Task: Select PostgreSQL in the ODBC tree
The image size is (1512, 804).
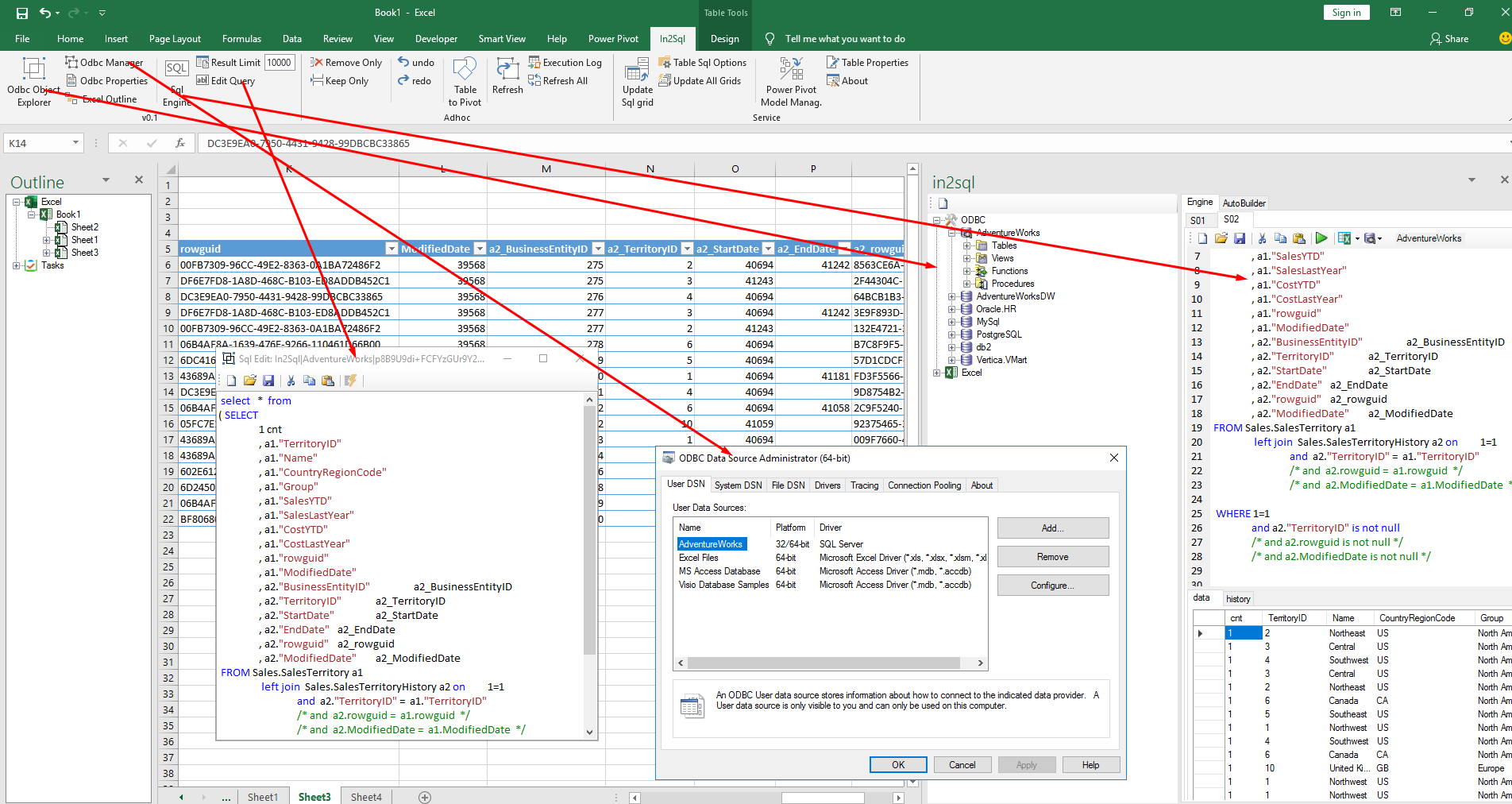Action: click(x=998, y=334)
